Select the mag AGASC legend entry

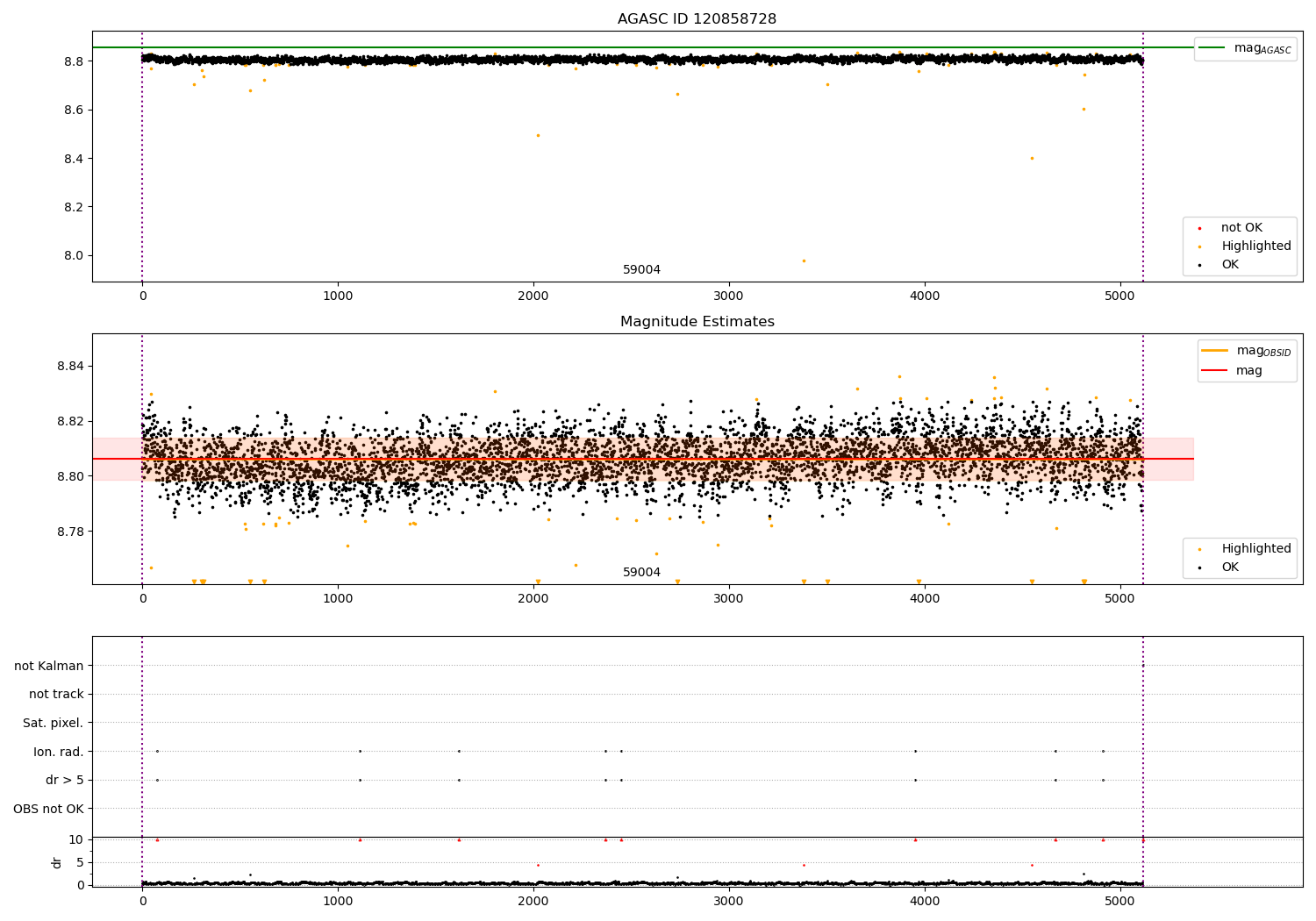click(1245, 48)
